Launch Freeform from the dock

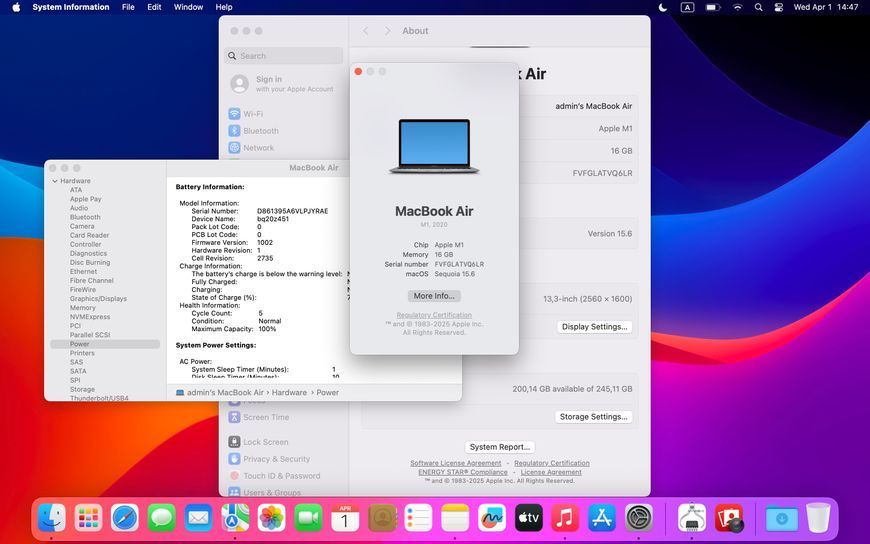click(x=492, y=518)
